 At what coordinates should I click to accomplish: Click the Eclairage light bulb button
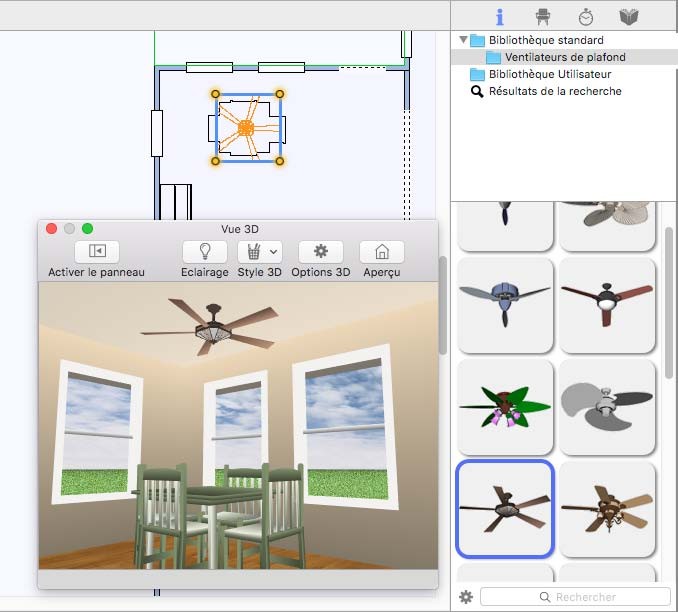coord(204,252)
